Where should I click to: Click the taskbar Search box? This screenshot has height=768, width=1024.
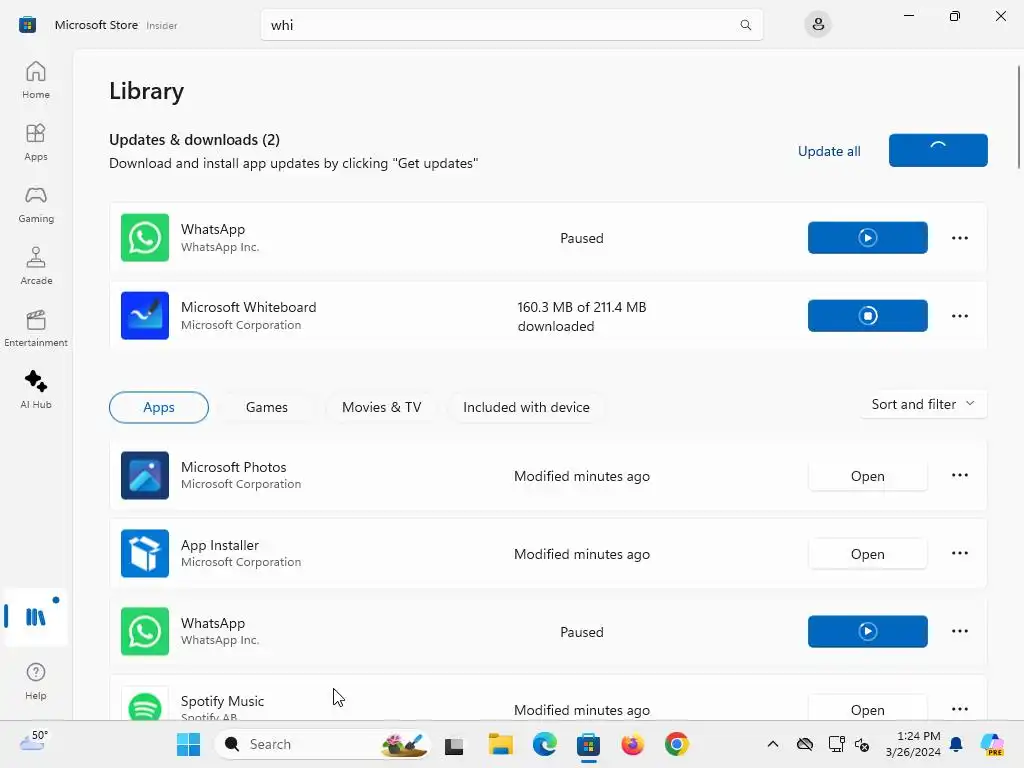pos(322,744)
